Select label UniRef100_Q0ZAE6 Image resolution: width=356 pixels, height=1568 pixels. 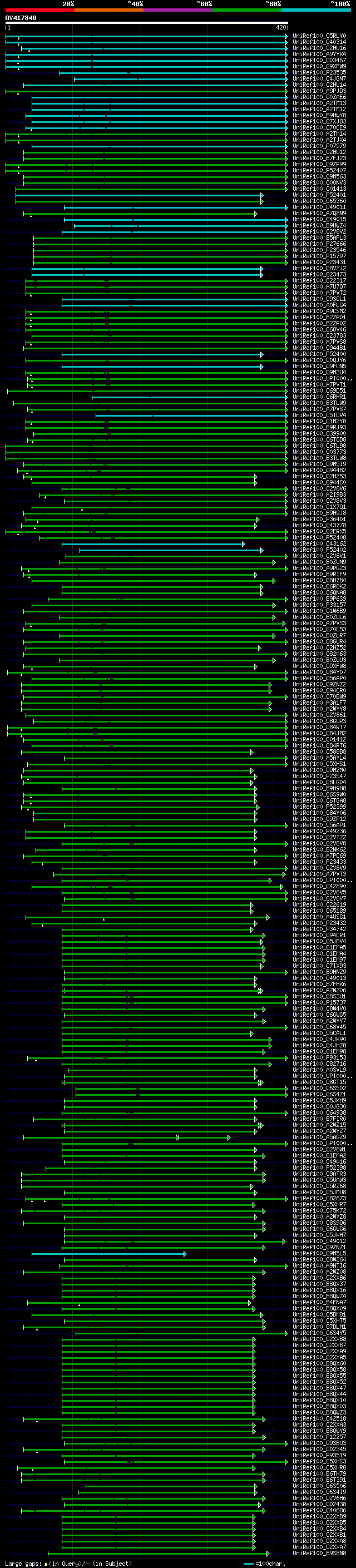pos(319,97)
